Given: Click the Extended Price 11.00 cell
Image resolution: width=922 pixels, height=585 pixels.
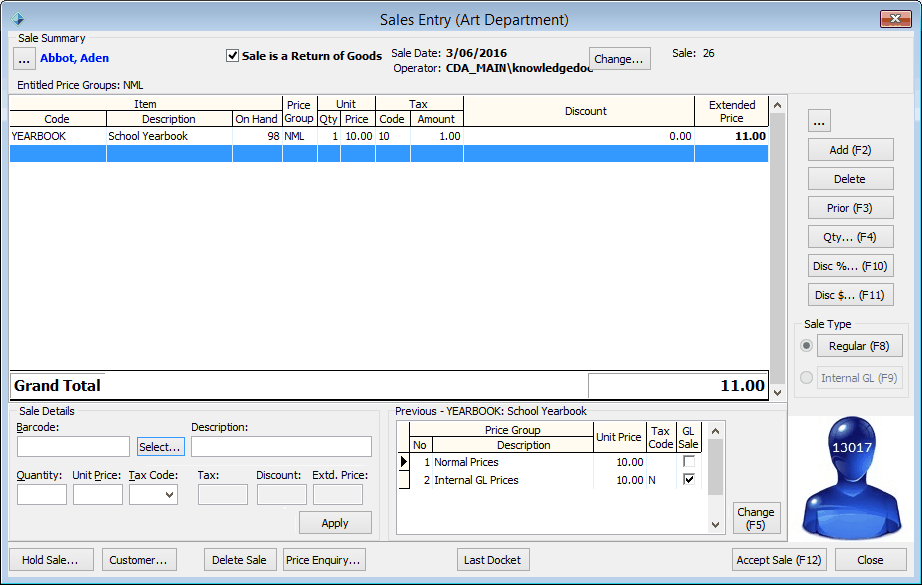Looking at the screenshot, I should (731, 136).
